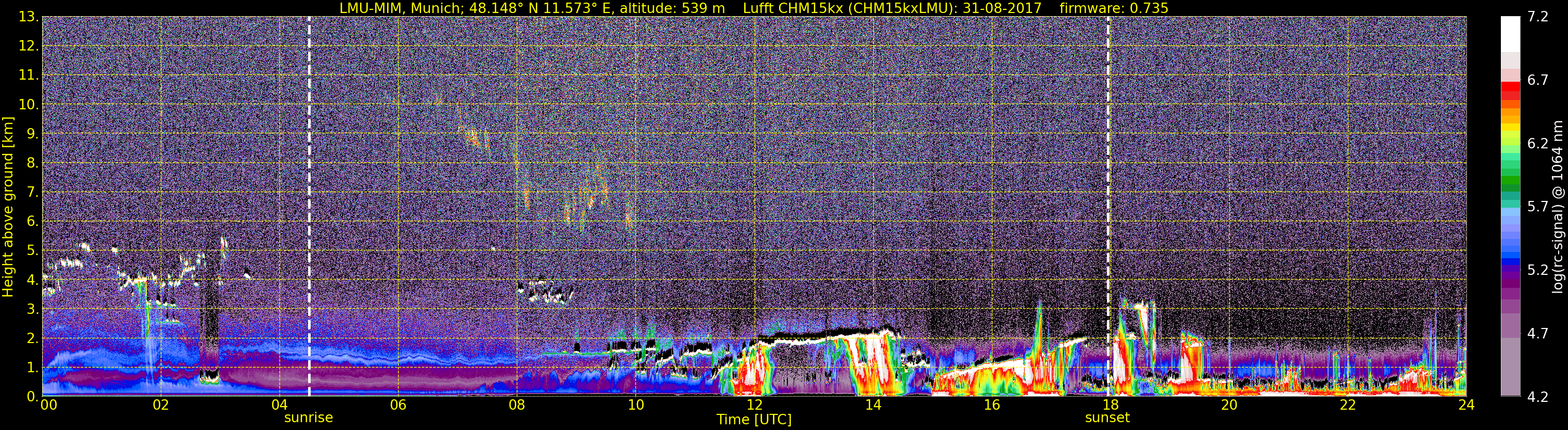This screenshot has height=430, width=1568.
Task: Click the dashed white sunrise line in plot
Action: 309,207
